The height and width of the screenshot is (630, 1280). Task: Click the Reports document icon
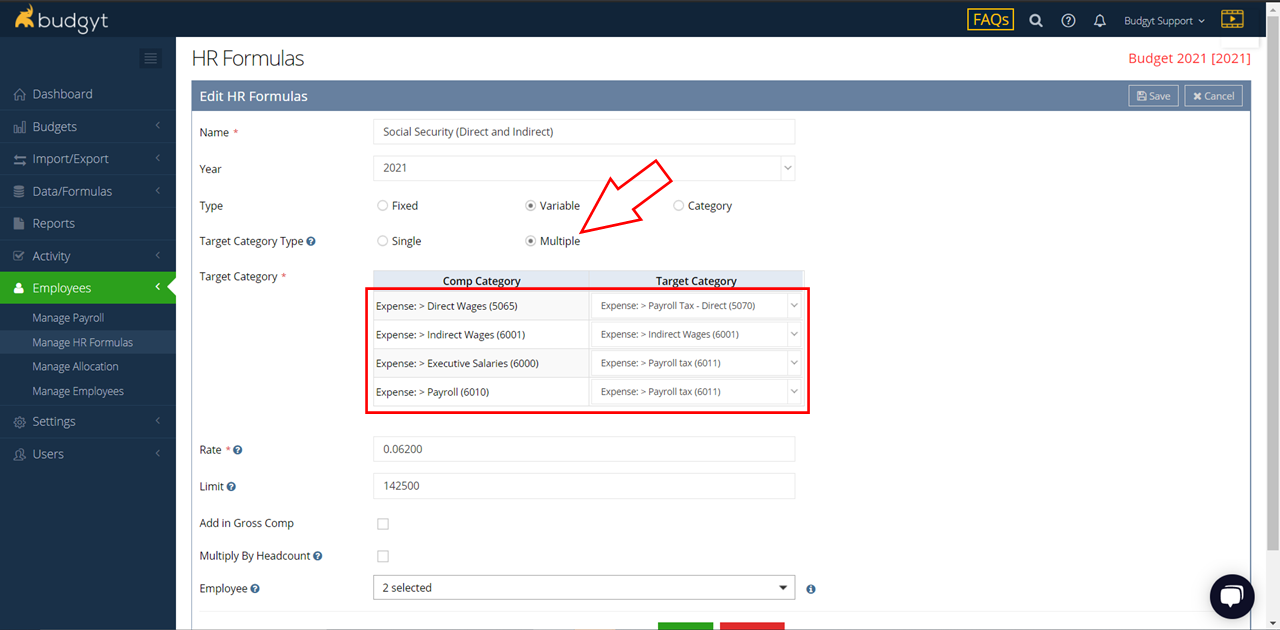pyautogui.click(x=19, y=223)
